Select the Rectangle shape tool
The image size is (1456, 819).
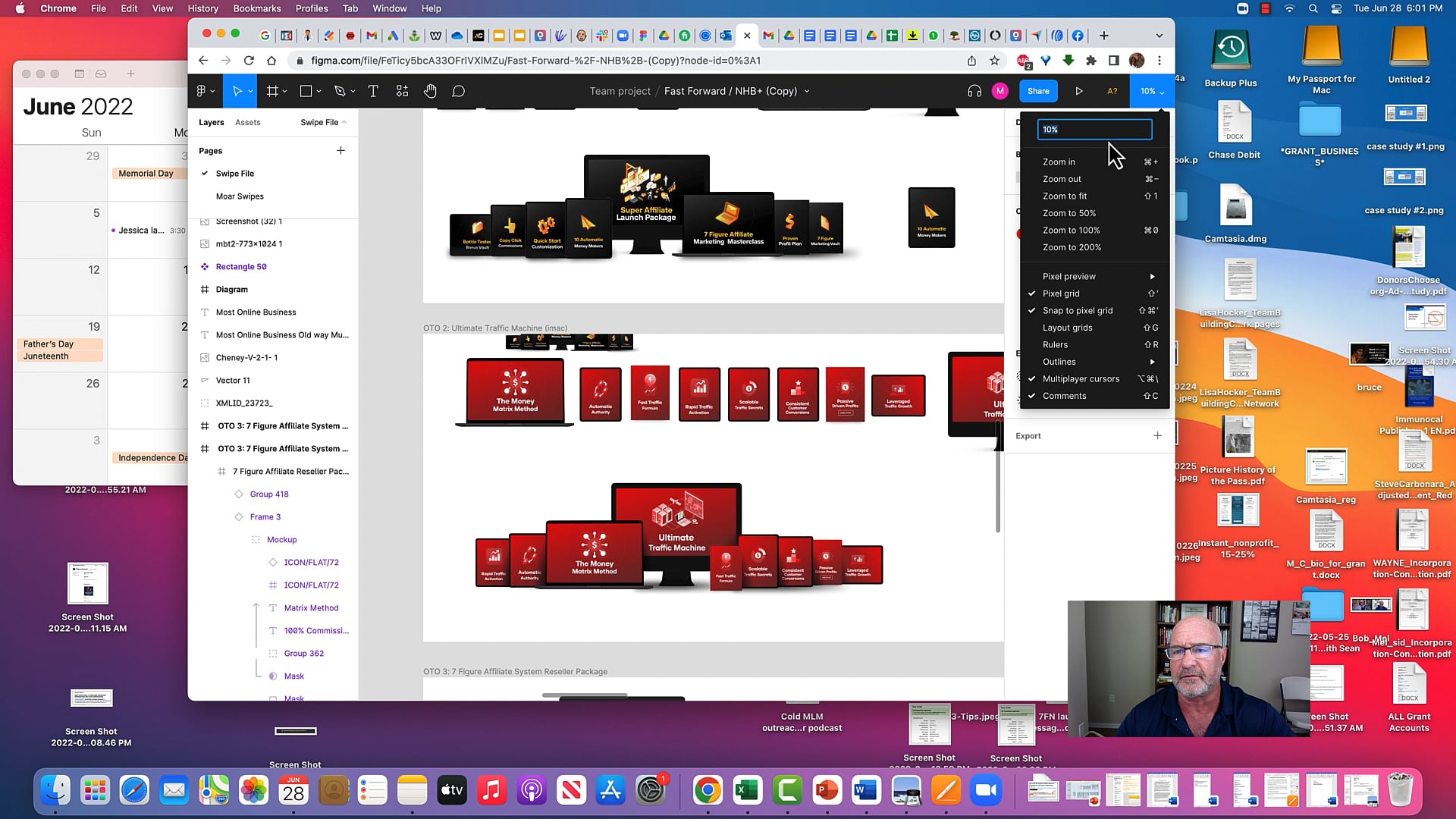pyautogui.click(x=306, y=91)
